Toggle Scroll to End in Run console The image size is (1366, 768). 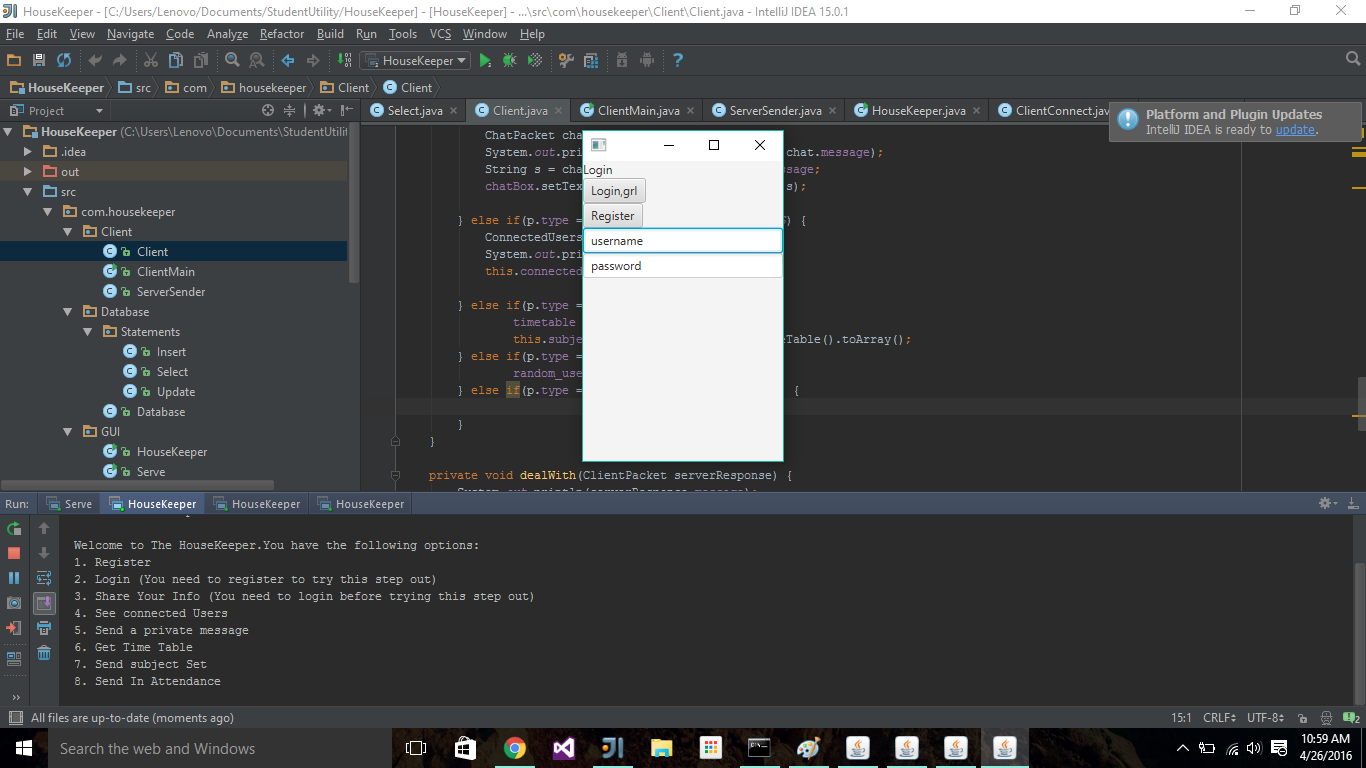coord(44,603)
